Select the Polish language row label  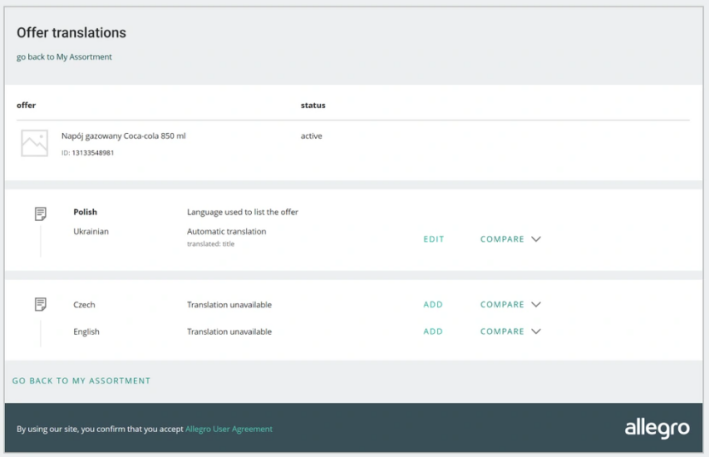click(85, 212)
